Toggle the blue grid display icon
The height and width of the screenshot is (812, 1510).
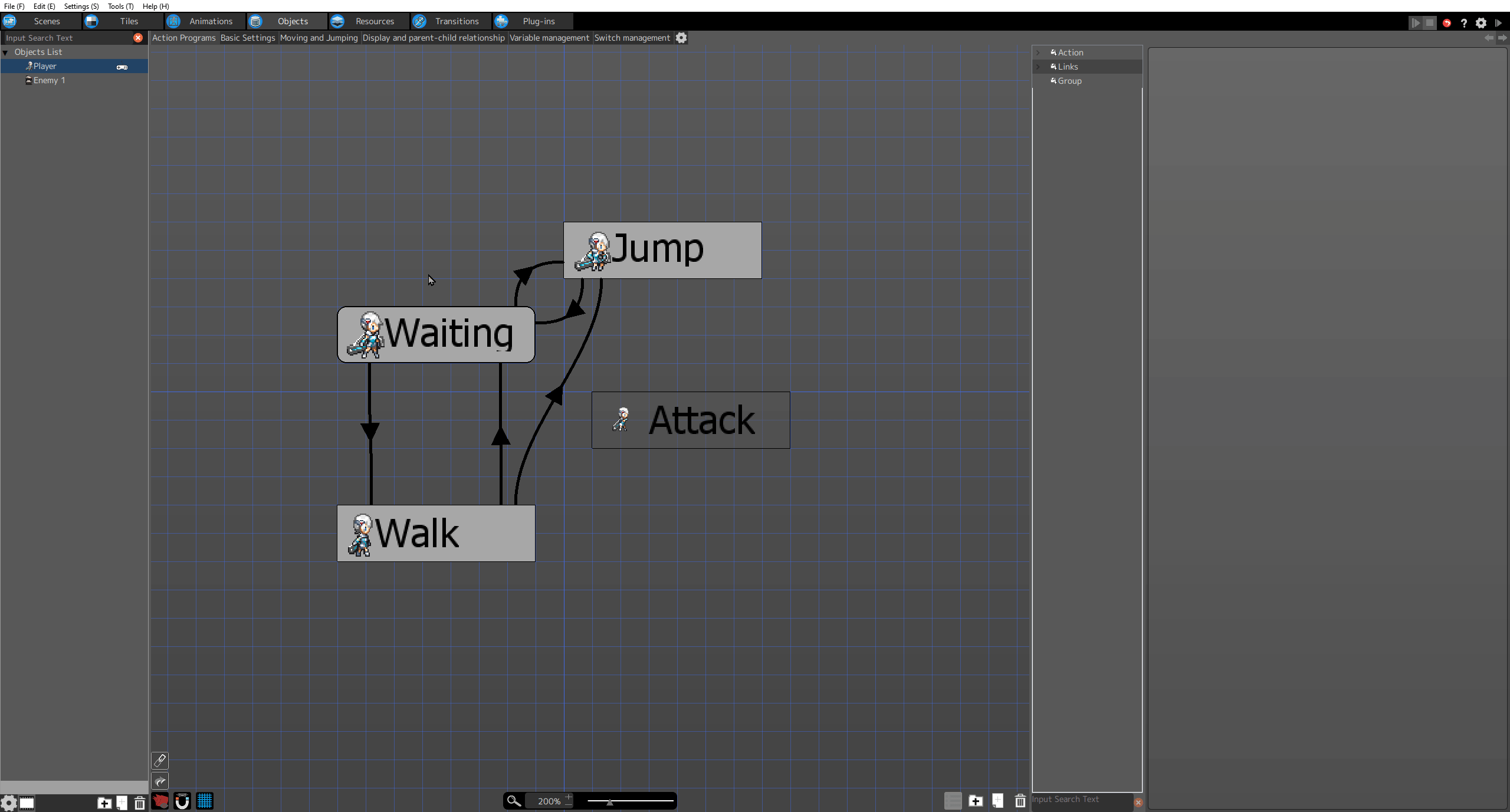click(205, 801)
